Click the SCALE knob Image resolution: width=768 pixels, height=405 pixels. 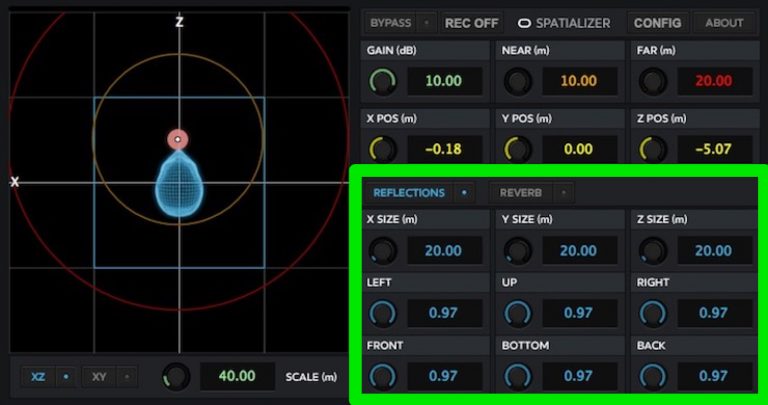(x=176, y=377)
